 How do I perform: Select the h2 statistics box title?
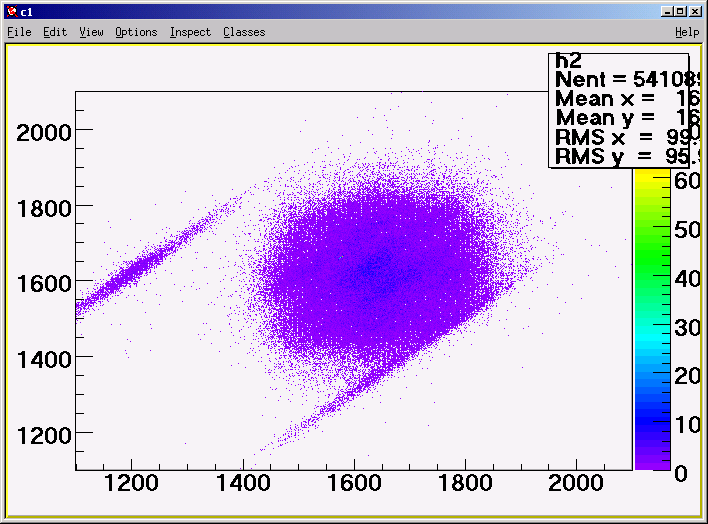pyautogui.click(x=568, y=61)
